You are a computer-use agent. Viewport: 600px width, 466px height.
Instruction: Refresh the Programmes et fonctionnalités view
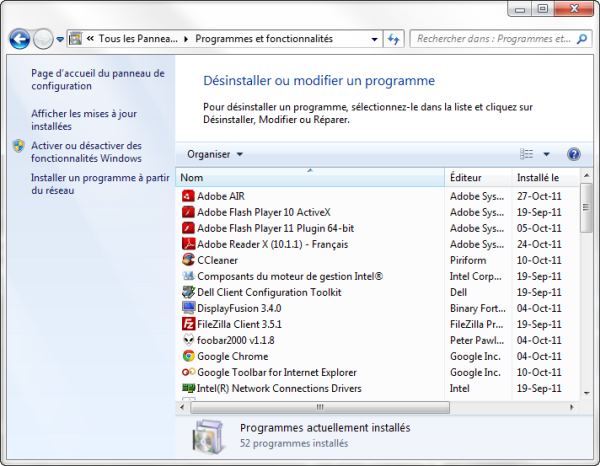click(393, 39)
